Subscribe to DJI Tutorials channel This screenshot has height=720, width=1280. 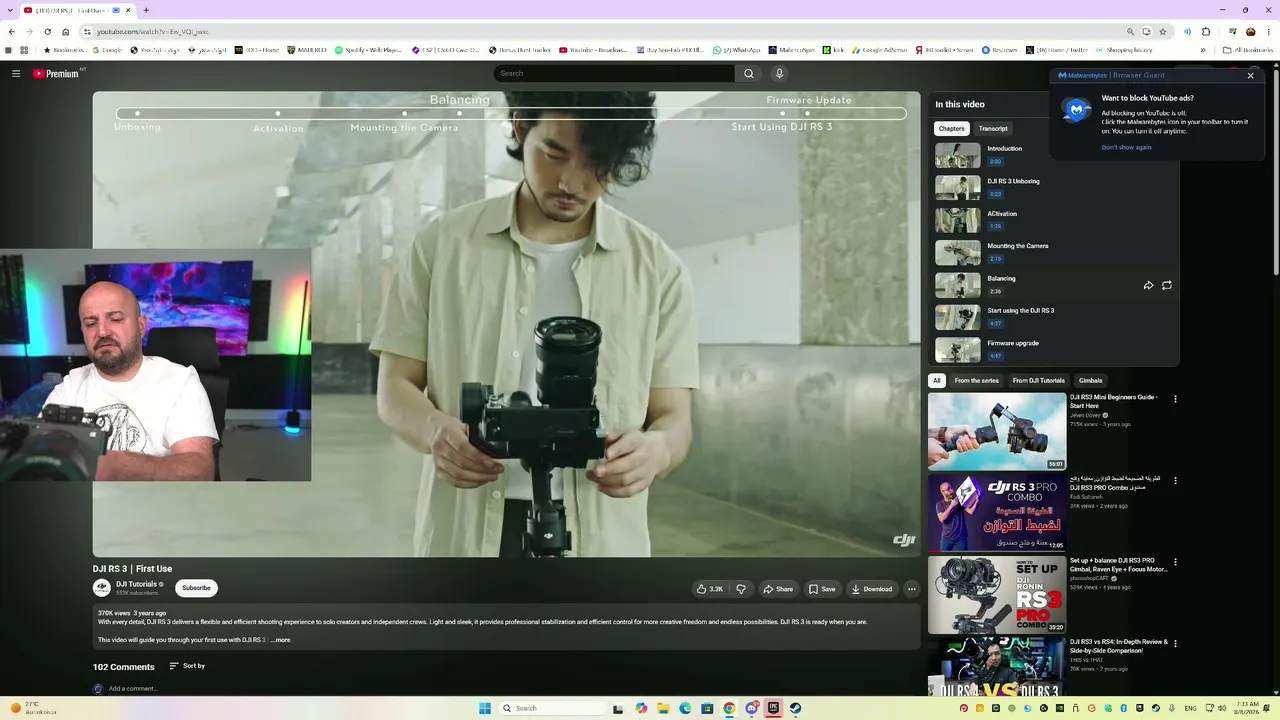click(x=196, y=588)
